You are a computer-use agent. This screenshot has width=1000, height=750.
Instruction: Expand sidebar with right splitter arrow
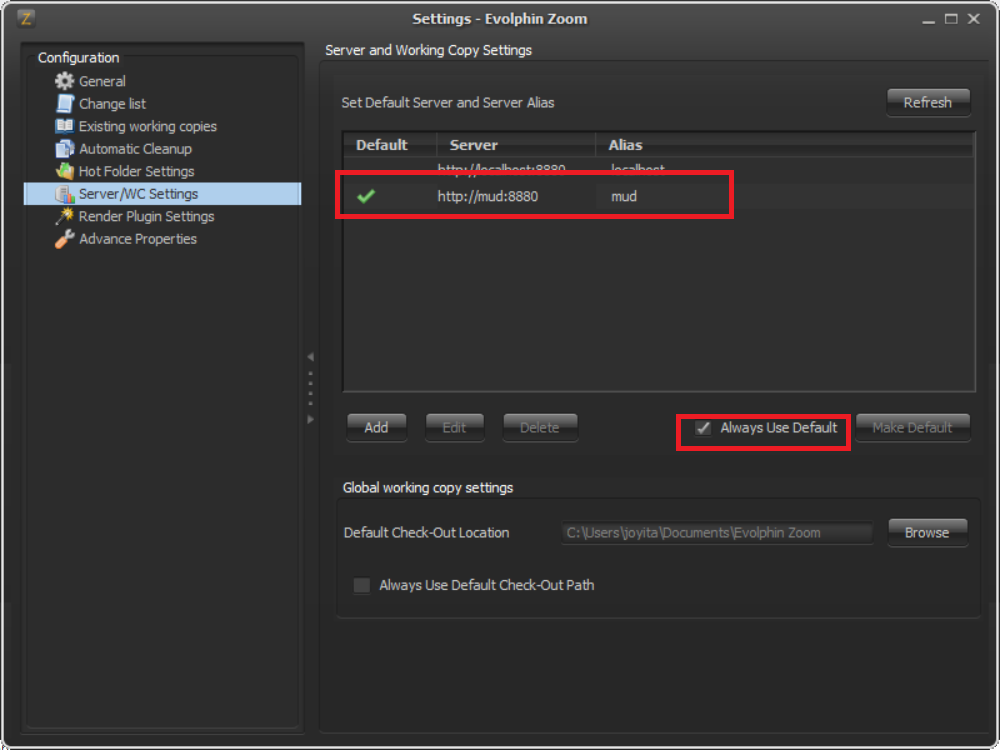point(311,419)
